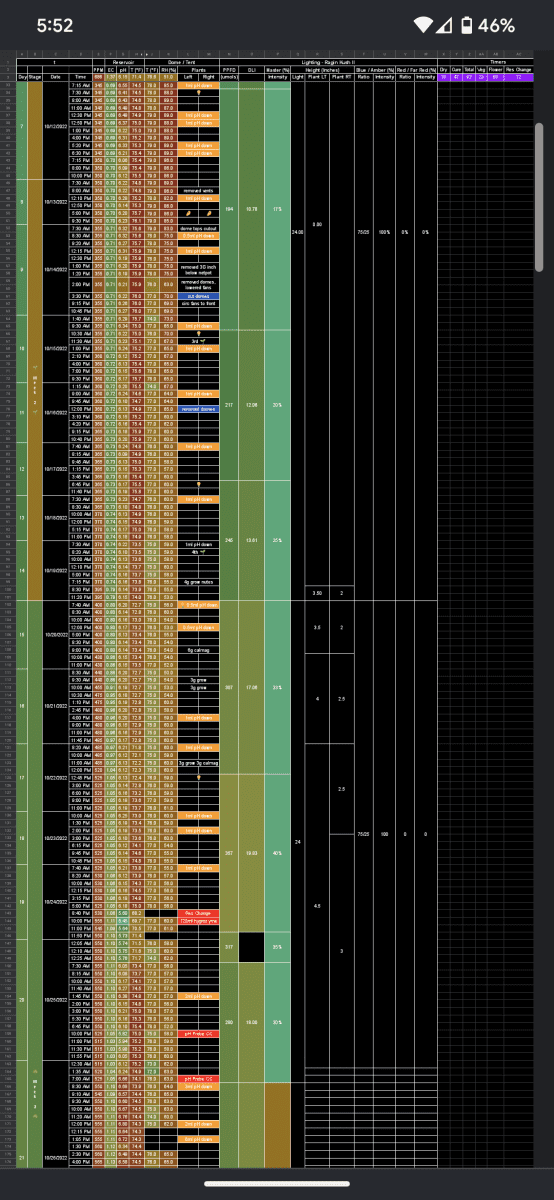554x1200 pixels.
Task: Select the DLI value 13.61 cell
Action: point(253,540)
